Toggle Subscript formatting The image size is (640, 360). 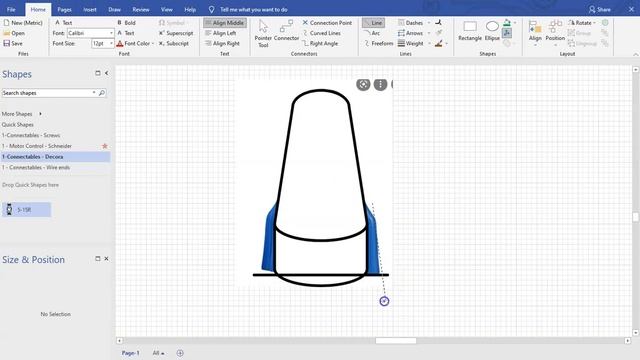point(174,43)
